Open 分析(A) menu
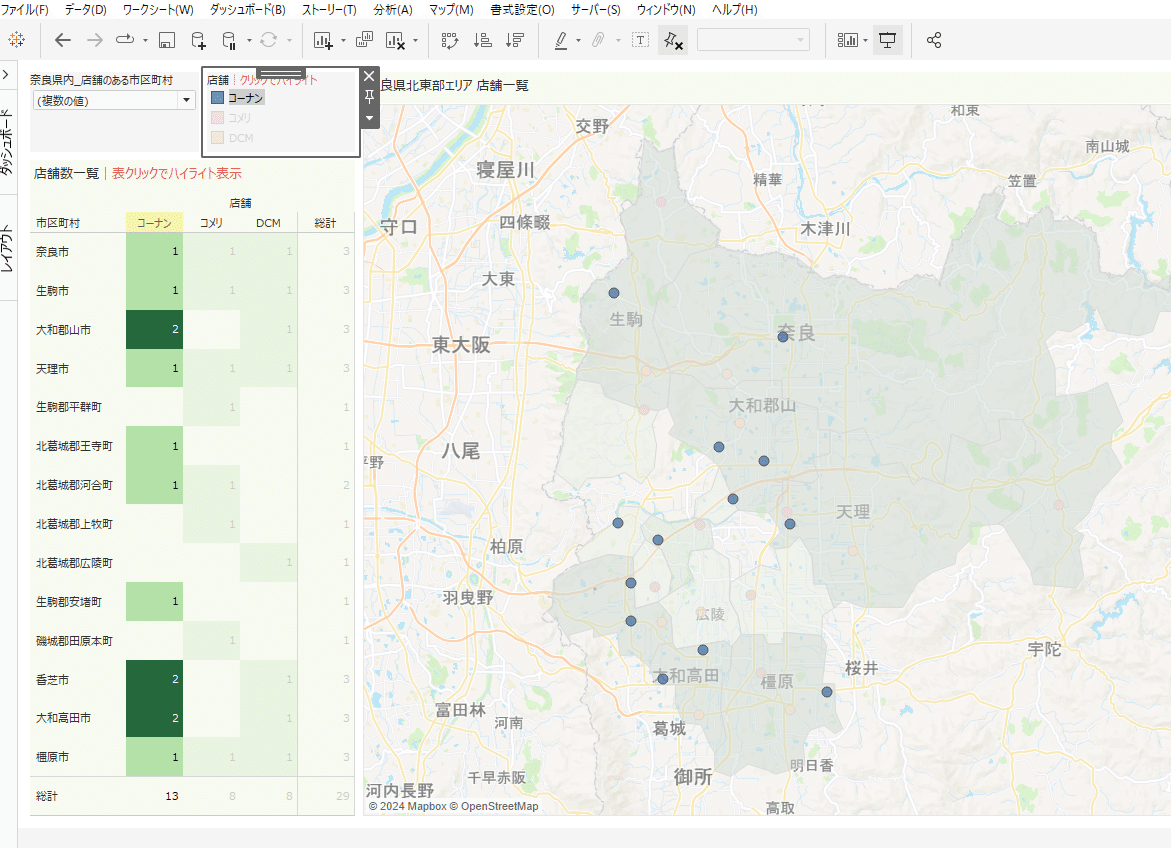This screenshot has width=1171, height=848. point(393,9)
